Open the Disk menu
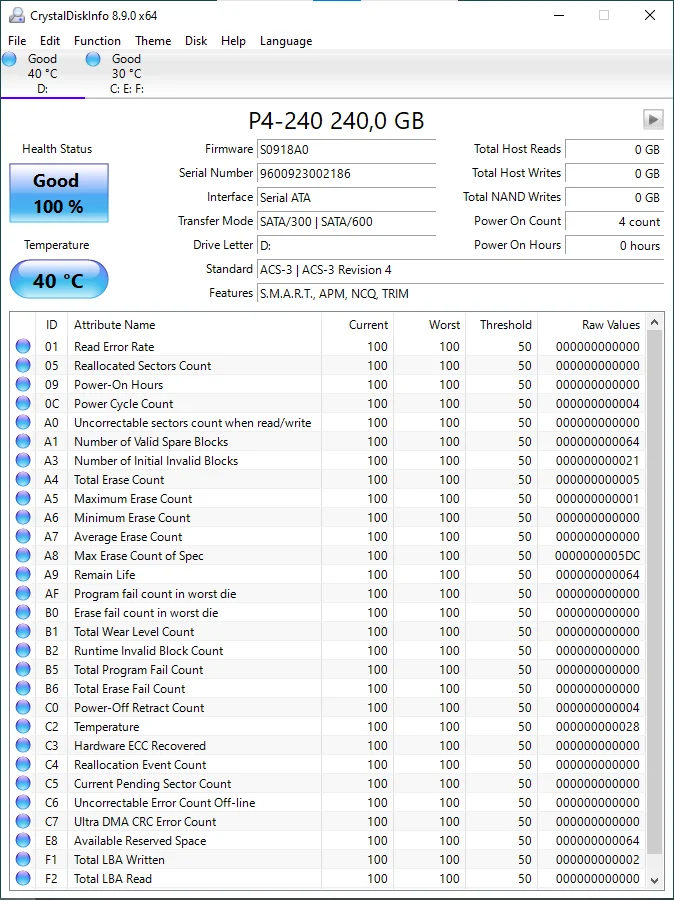Viewport: 674px width, 900px height. [x=196, y=41]
